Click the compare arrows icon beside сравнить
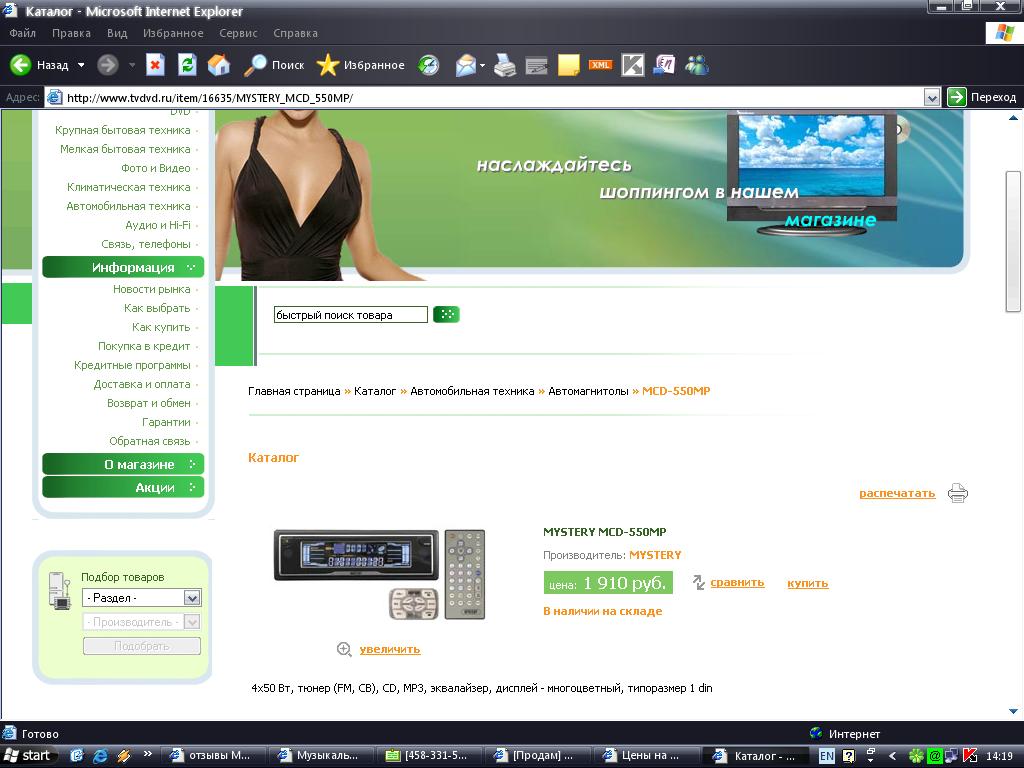1024x768 pixels. point(699,582)
